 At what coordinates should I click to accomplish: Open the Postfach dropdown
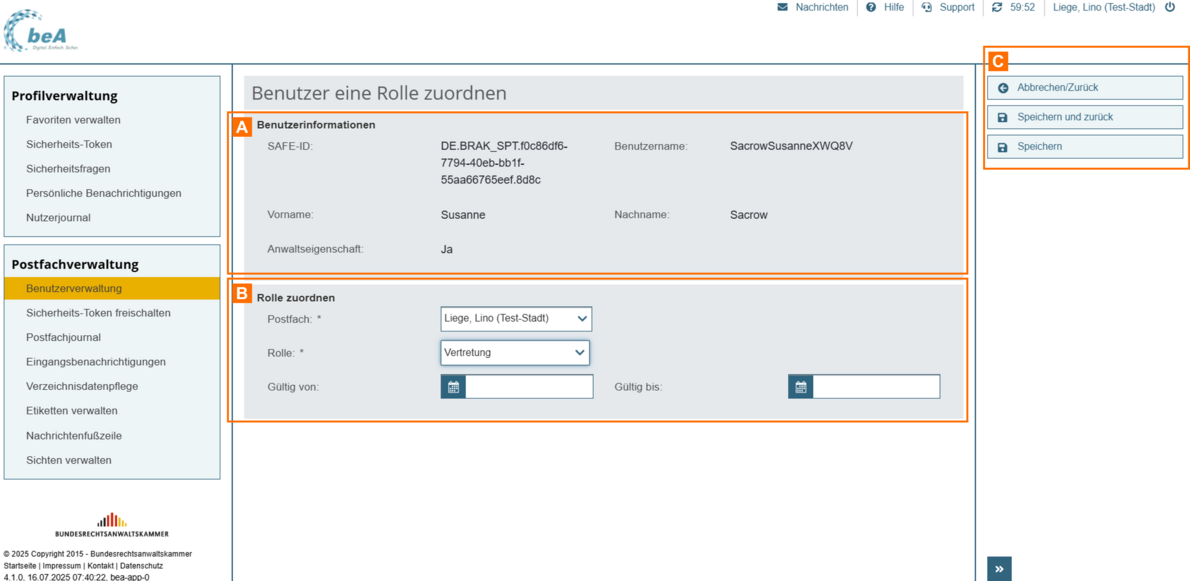(516, 319)
